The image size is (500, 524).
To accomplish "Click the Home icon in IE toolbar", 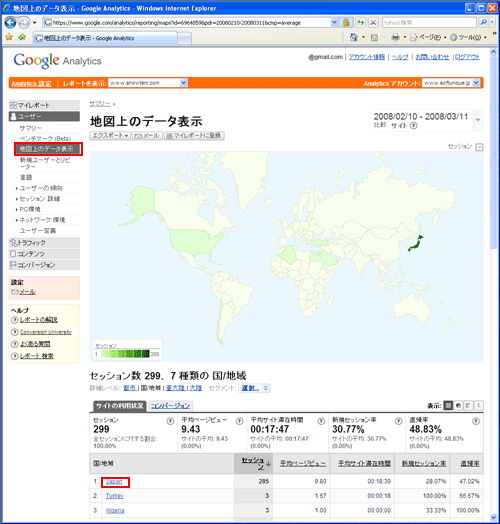I will click(x=354, y=37).
